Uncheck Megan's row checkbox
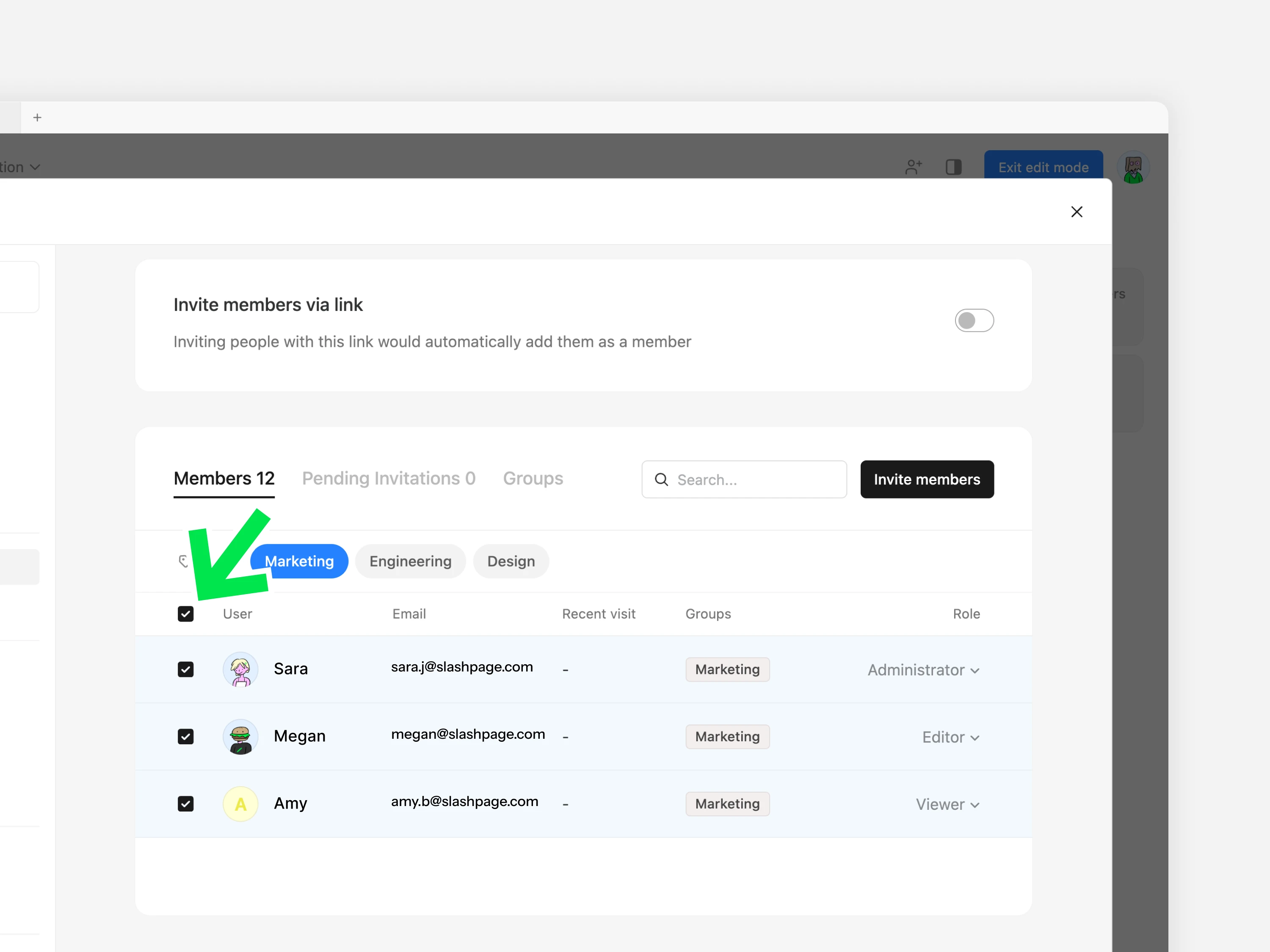 [185, 736]
